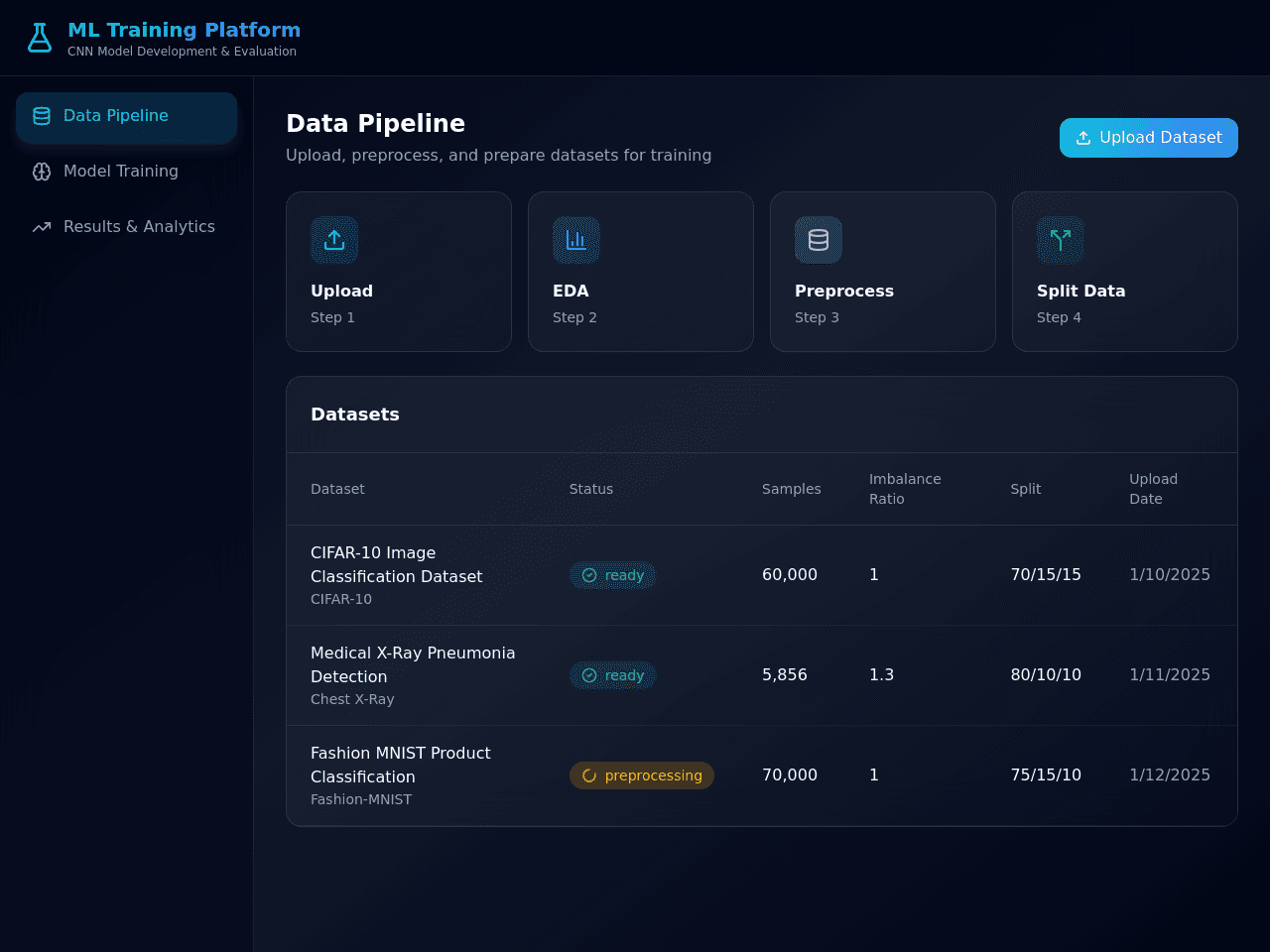
Task: Click the 1/10/2025 upload date
Action: click(x=1170, y=575)
